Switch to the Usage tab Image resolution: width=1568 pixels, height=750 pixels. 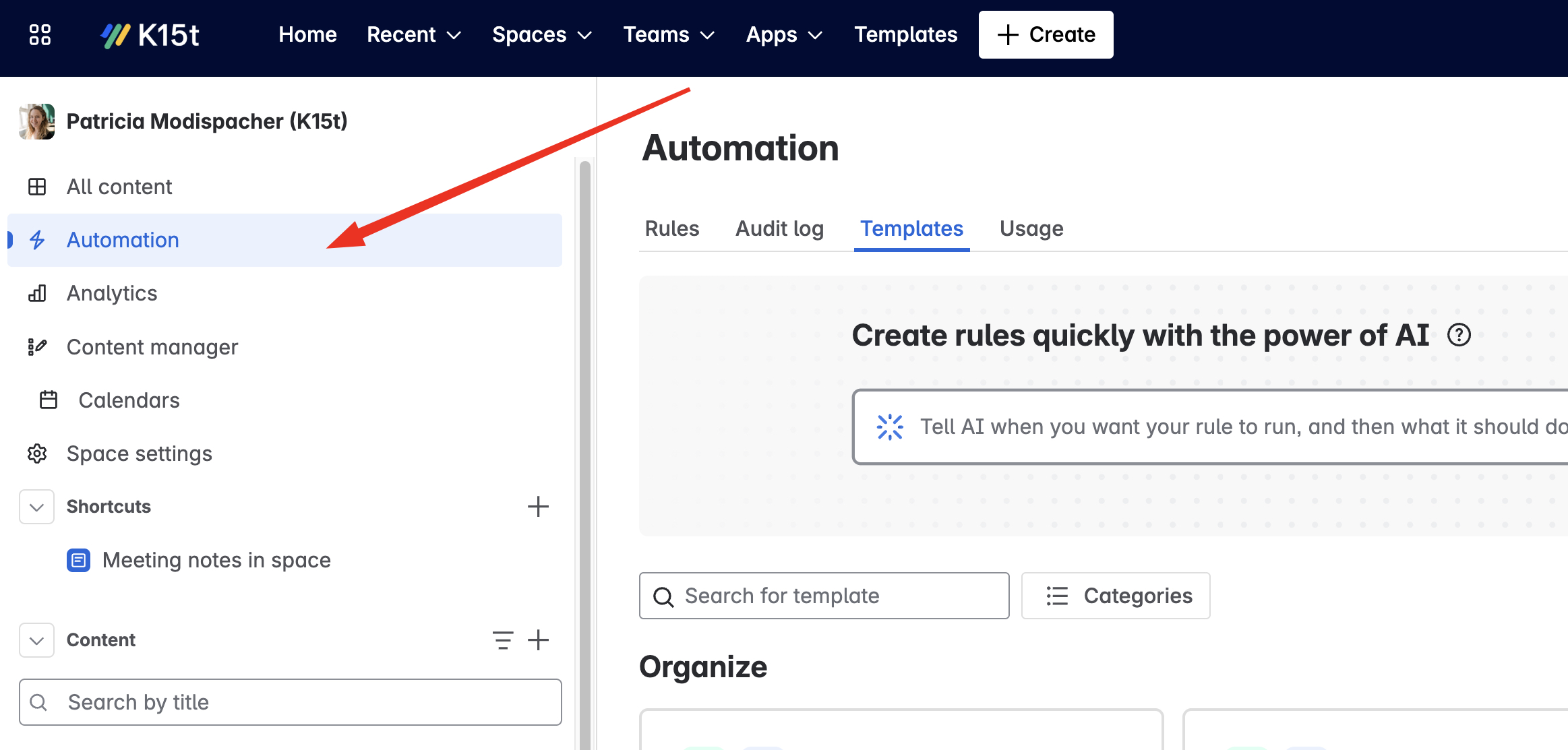tap(1031, 228)
